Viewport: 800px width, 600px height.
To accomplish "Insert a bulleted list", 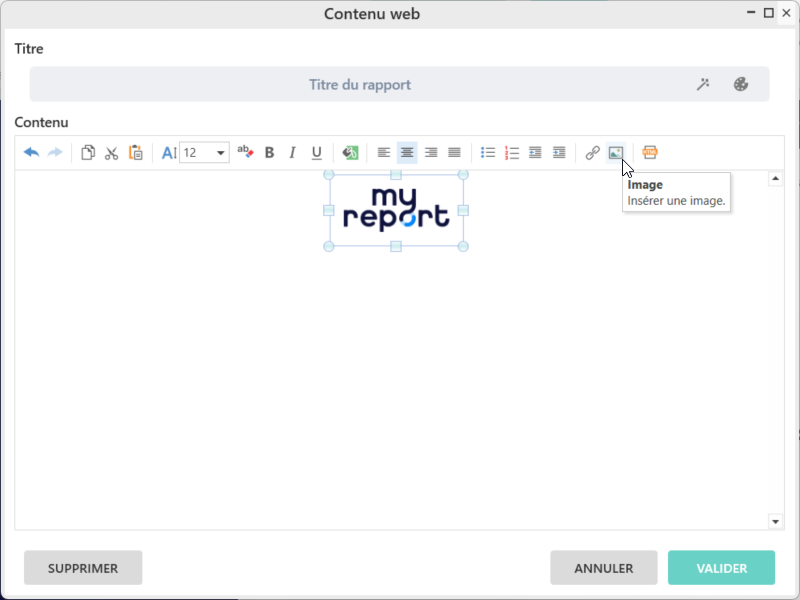I will (488, 153).
